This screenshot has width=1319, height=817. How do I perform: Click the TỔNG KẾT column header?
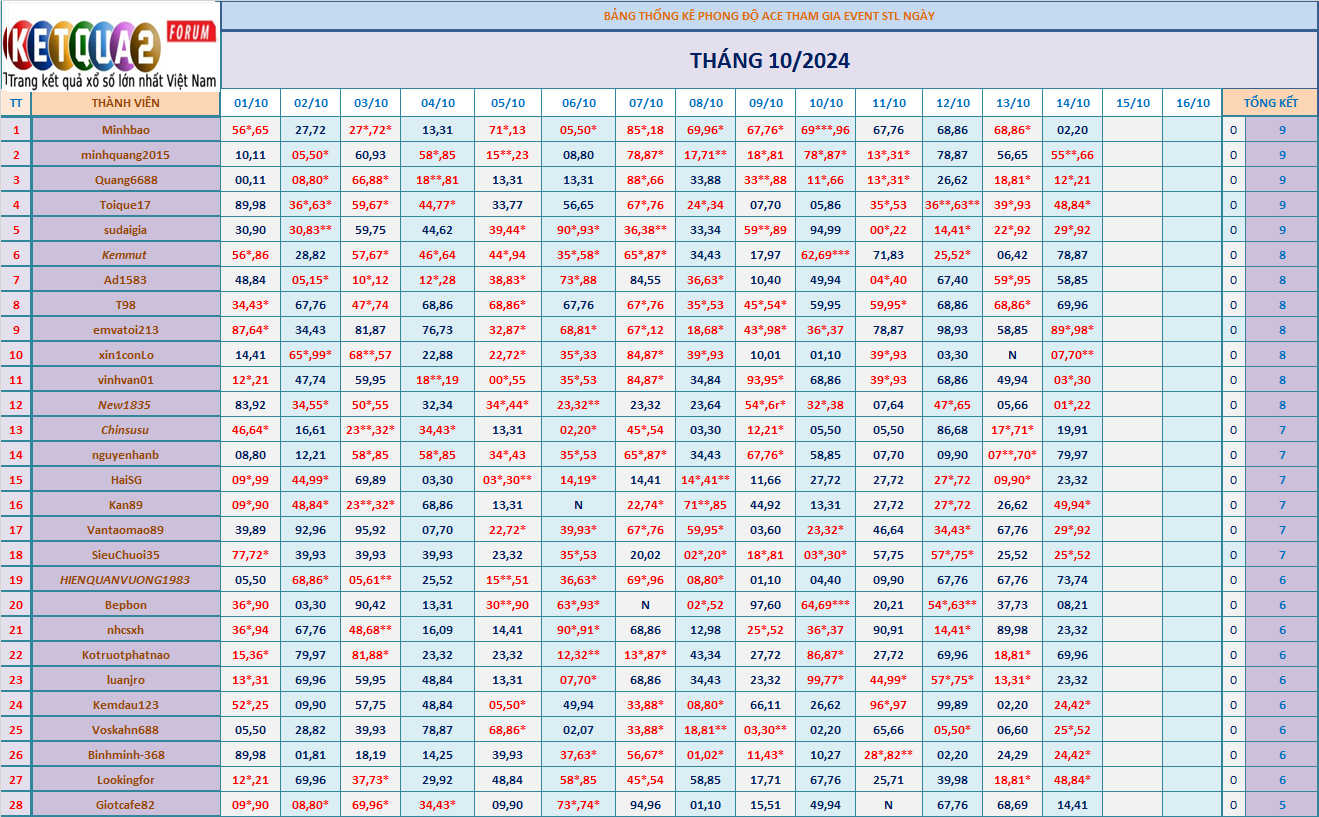(1270, 103)
